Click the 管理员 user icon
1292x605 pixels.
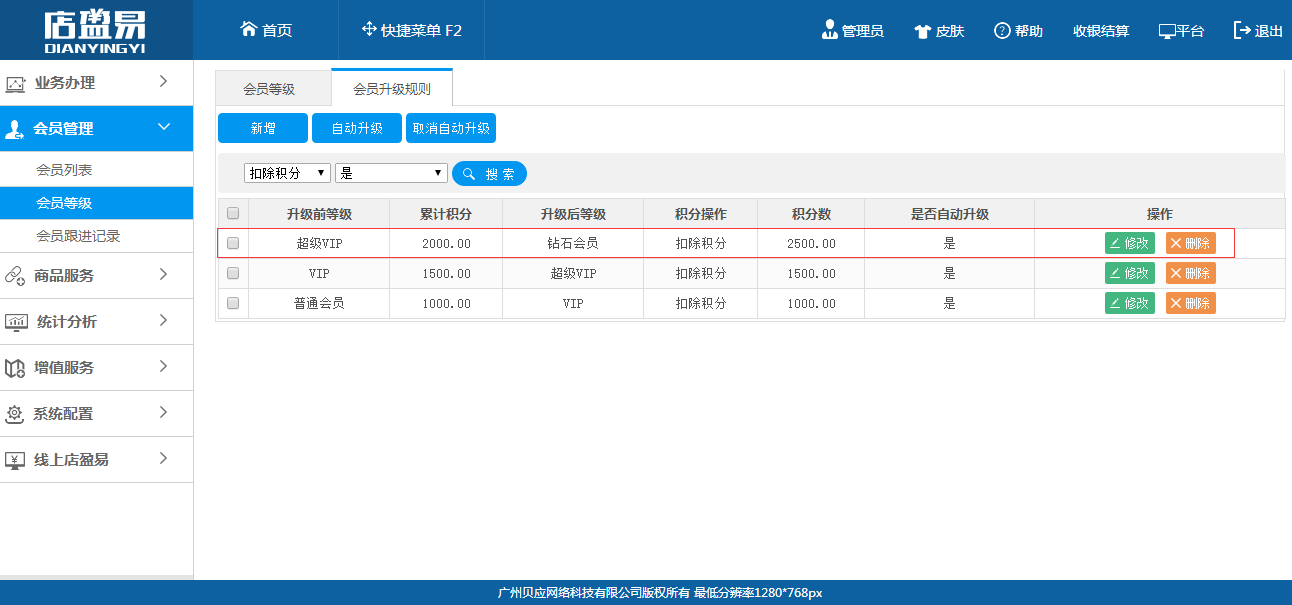tap(829, 30)
